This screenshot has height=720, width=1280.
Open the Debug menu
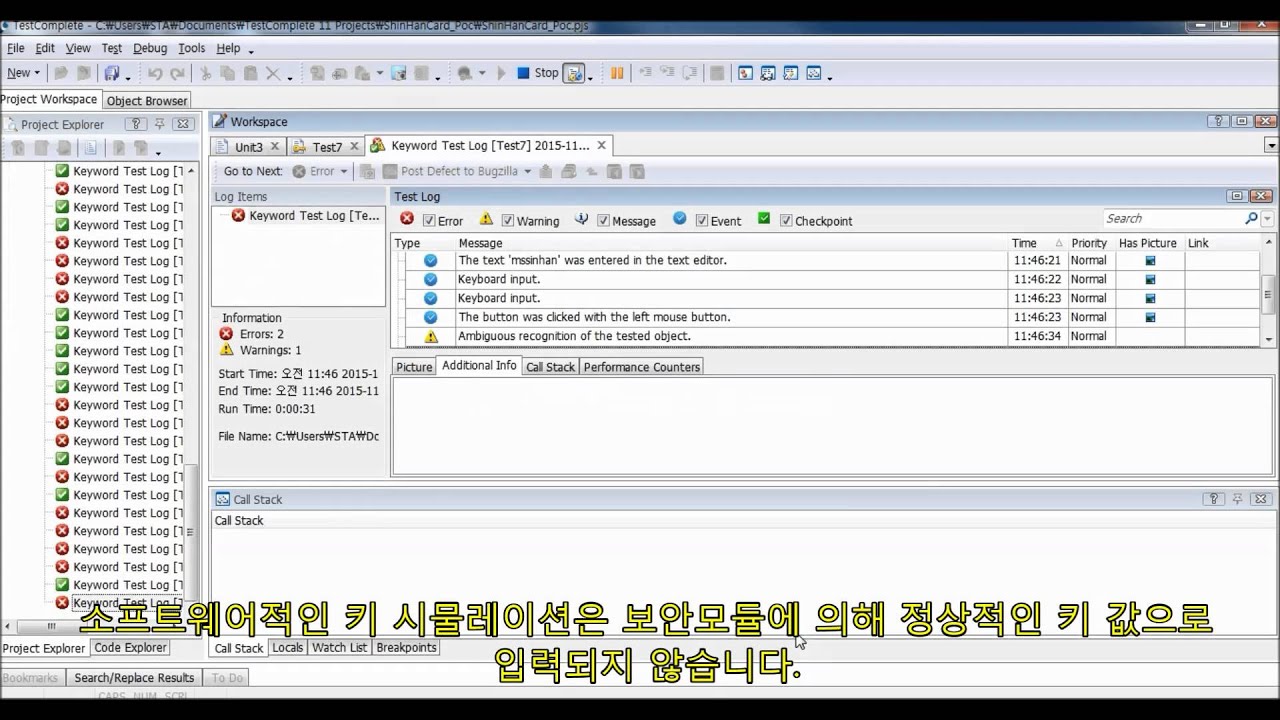pos(150,48)
